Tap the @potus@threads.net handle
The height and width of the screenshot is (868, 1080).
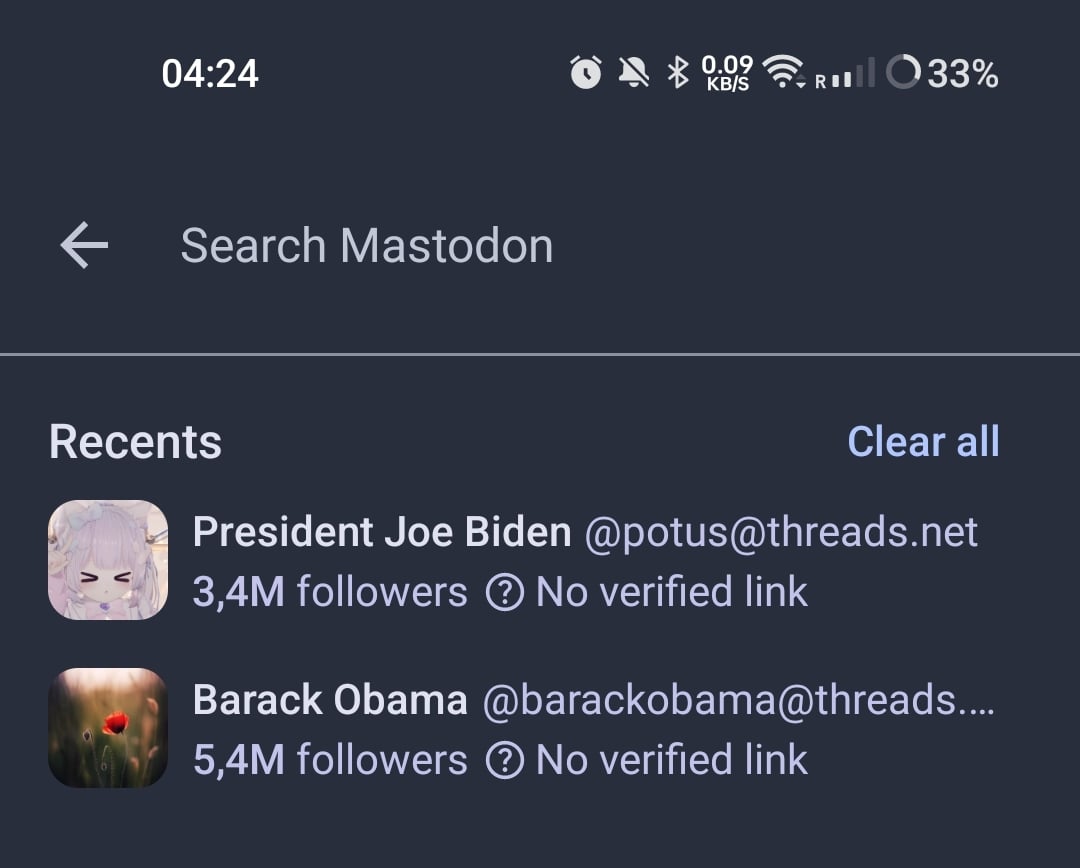coord(781,533)
